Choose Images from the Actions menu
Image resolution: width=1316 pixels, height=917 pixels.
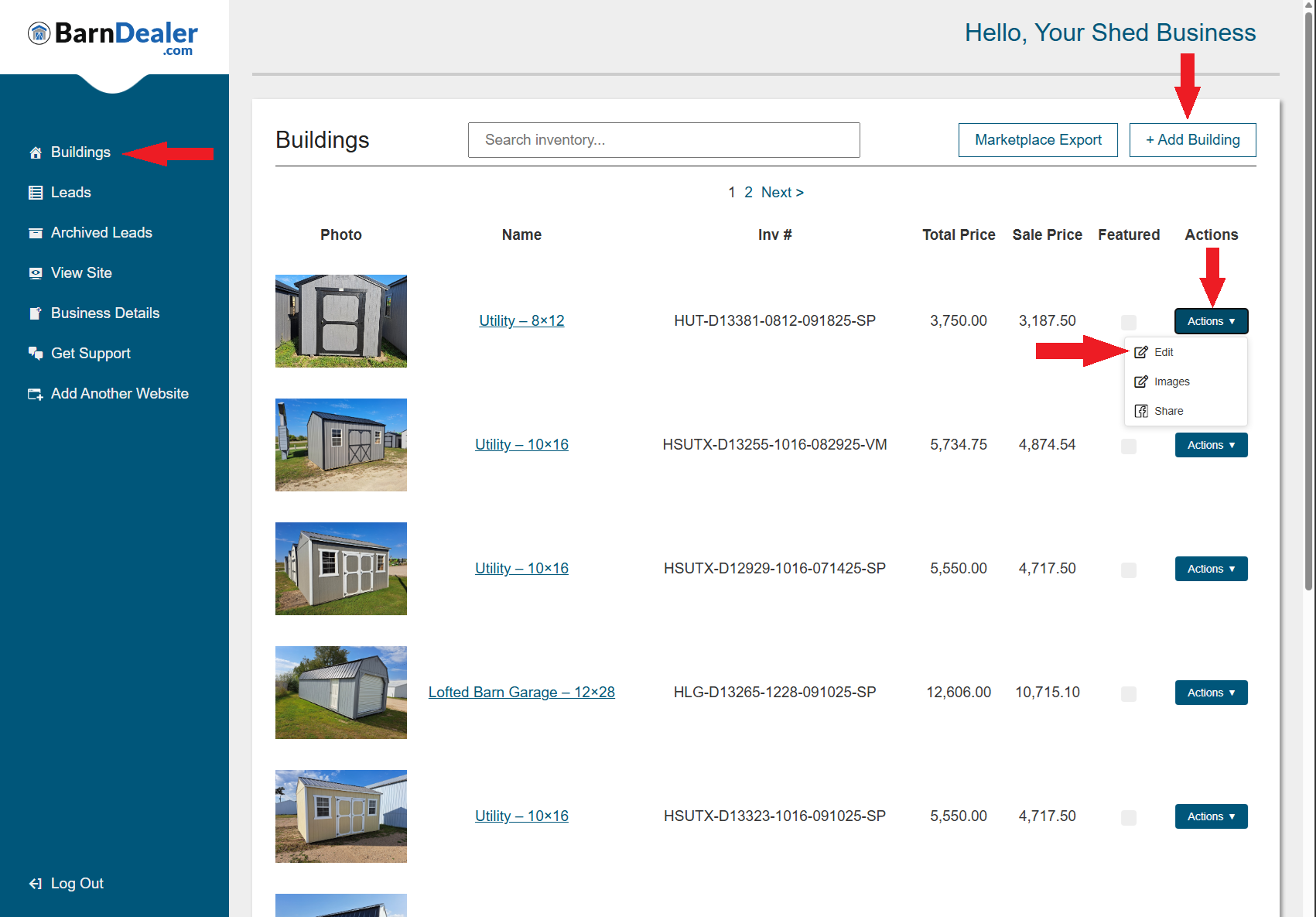[1185, 382]
